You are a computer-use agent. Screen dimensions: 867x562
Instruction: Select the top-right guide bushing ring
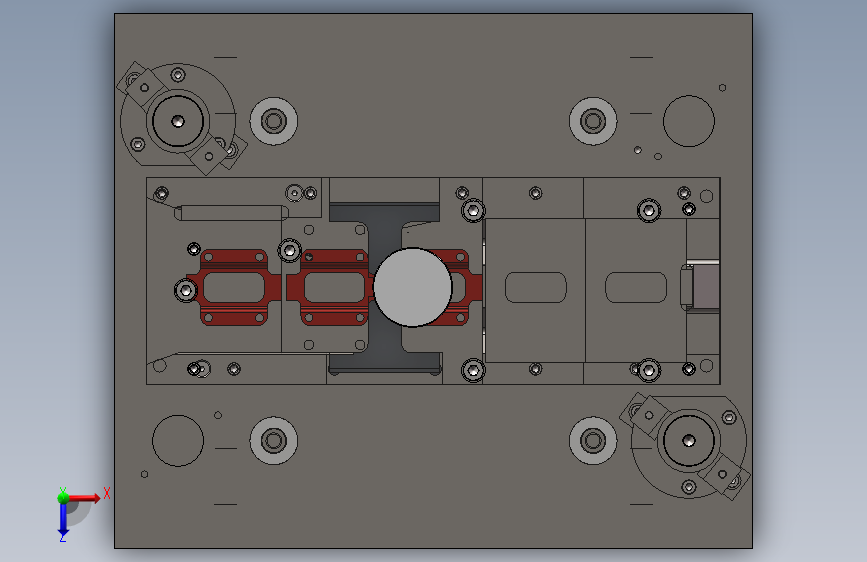click(x=593, y=121)
